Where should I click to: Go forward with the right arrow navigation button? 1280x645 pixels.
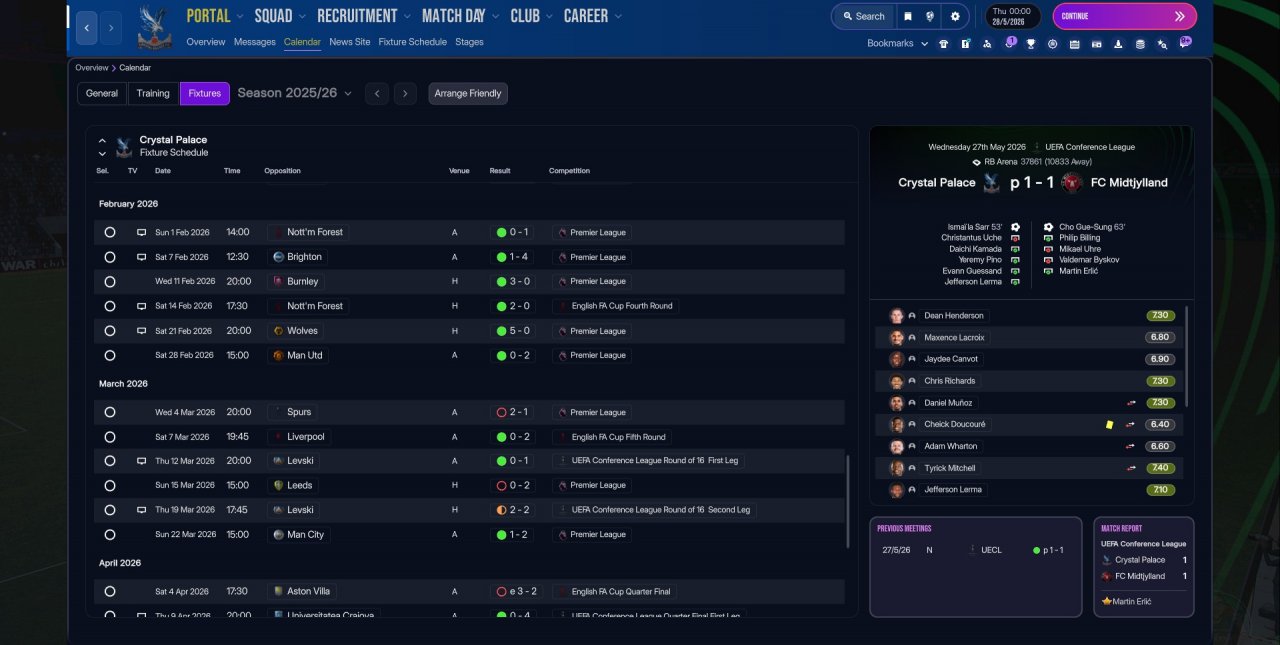(x=112, y=28)
